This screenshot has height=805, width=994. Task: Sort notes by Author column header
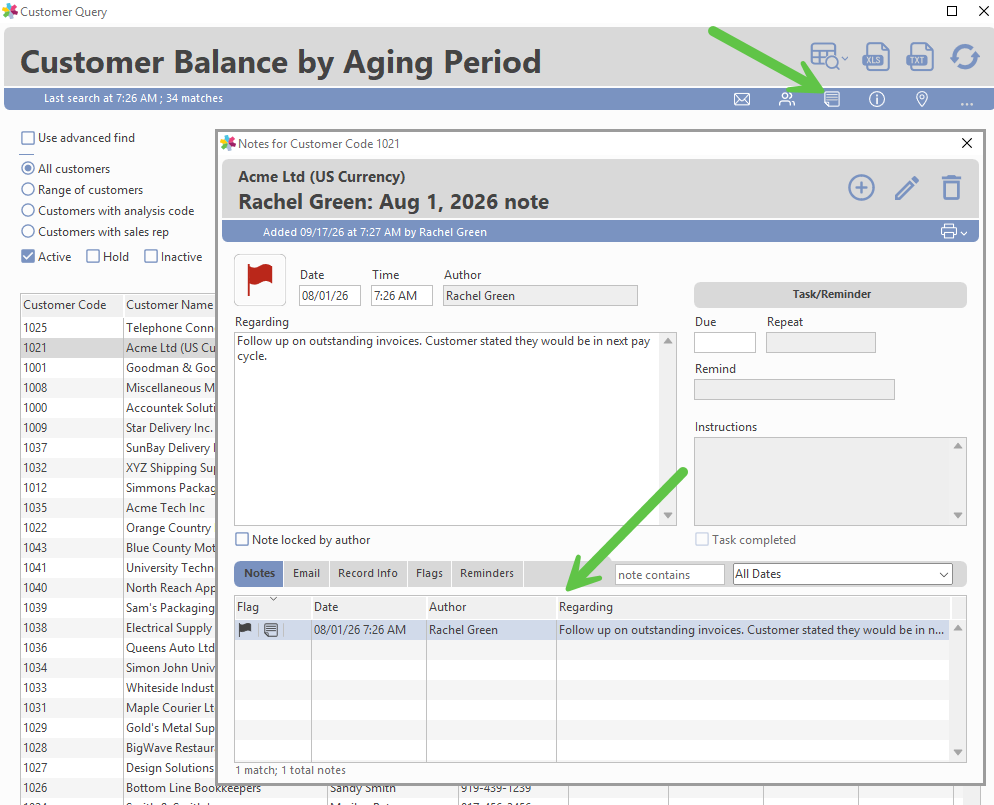(491, 607)
